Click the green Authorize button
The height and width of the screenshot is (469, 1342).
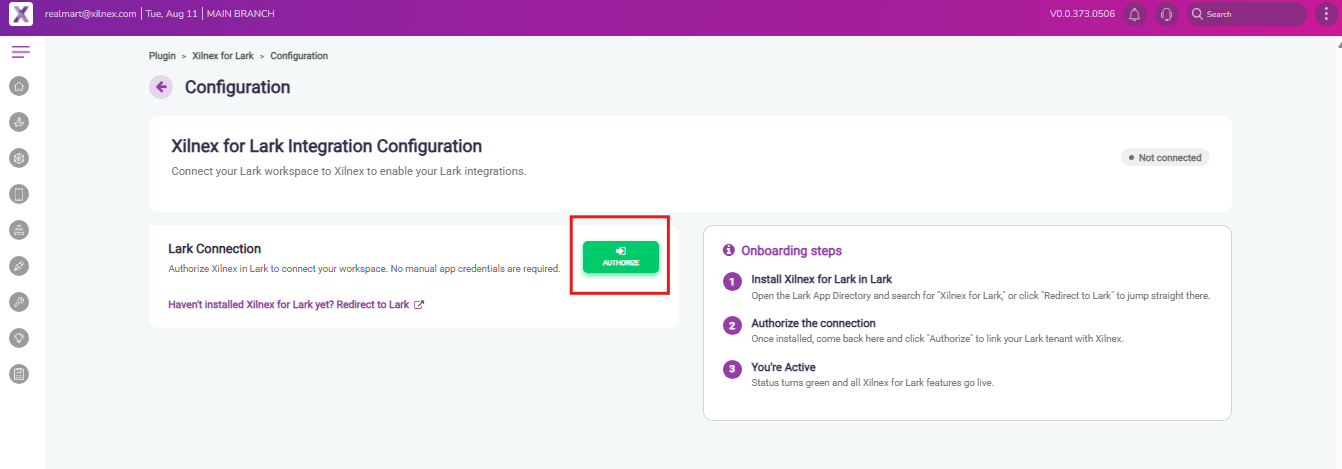coord(621,257)
